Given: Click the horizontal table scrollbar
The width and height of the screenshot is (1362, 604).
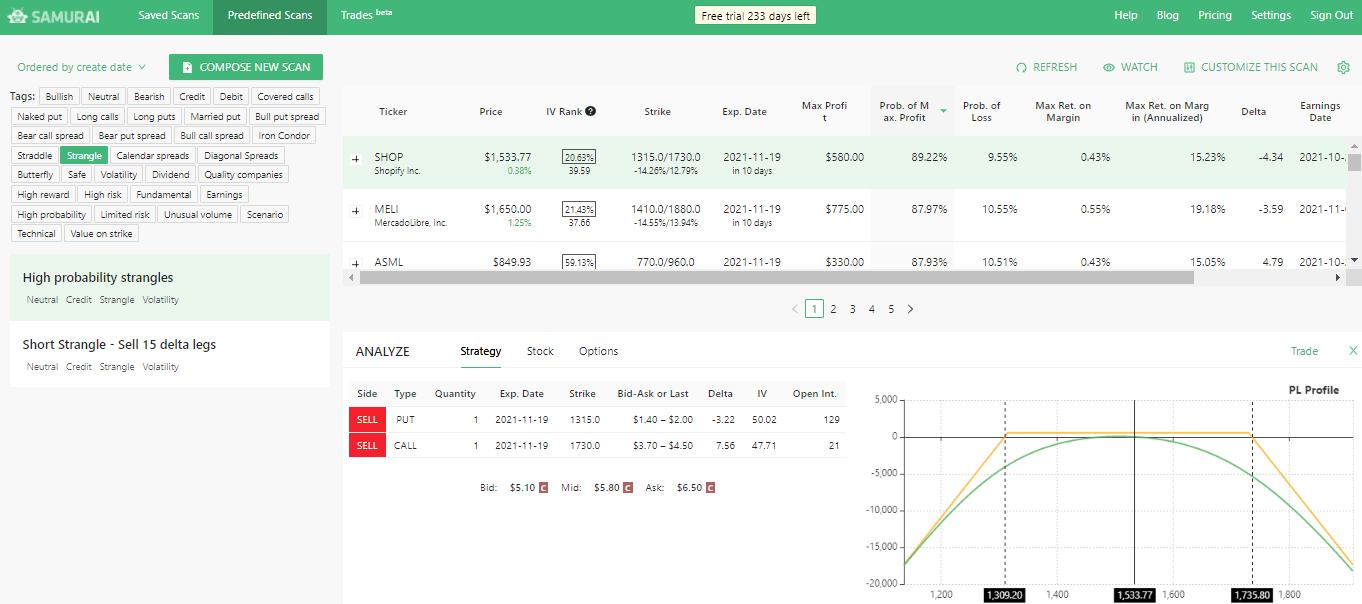Looking at the screenshot, I should click(777, 278).
